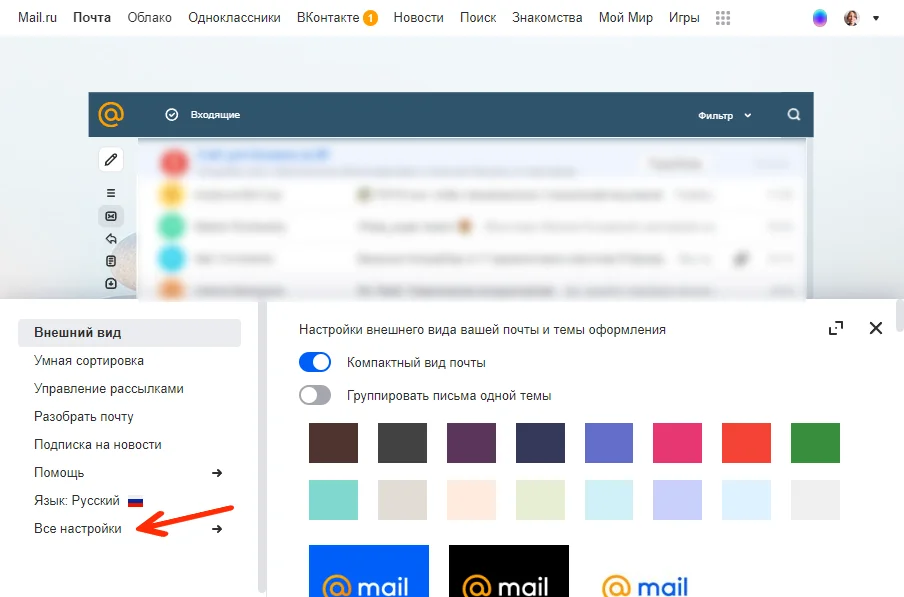This screenshot has width=904, height=597.
Task: Go to Mail.ru home link
Action: tap(37, 18)
